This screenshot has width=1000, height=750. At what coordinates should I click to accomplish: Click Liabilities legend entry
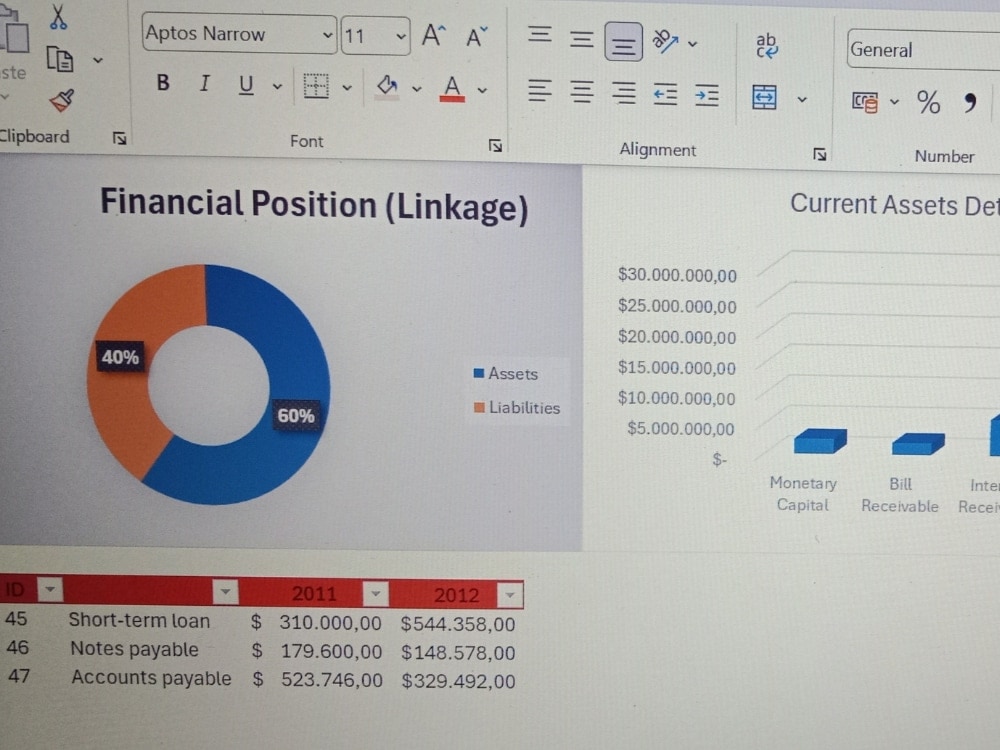(x=517, y=408)
